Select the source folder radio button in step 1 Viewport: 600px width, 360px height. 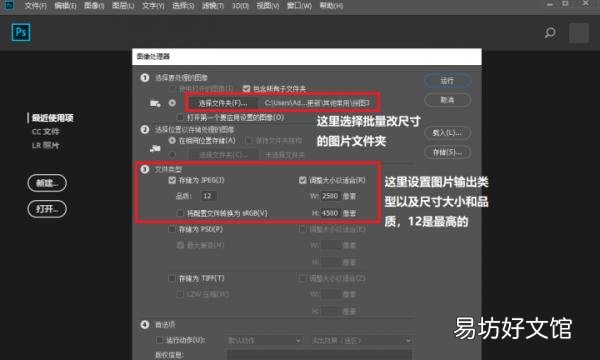tap(172, 103)
